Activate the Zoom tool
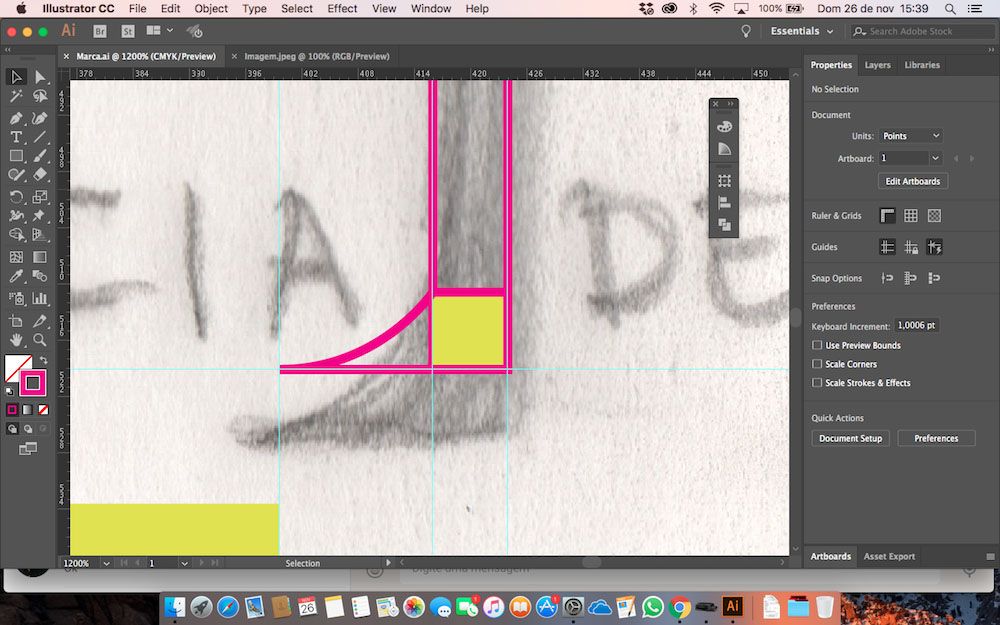Viewport: 1000px width, 625px height. 40,340
